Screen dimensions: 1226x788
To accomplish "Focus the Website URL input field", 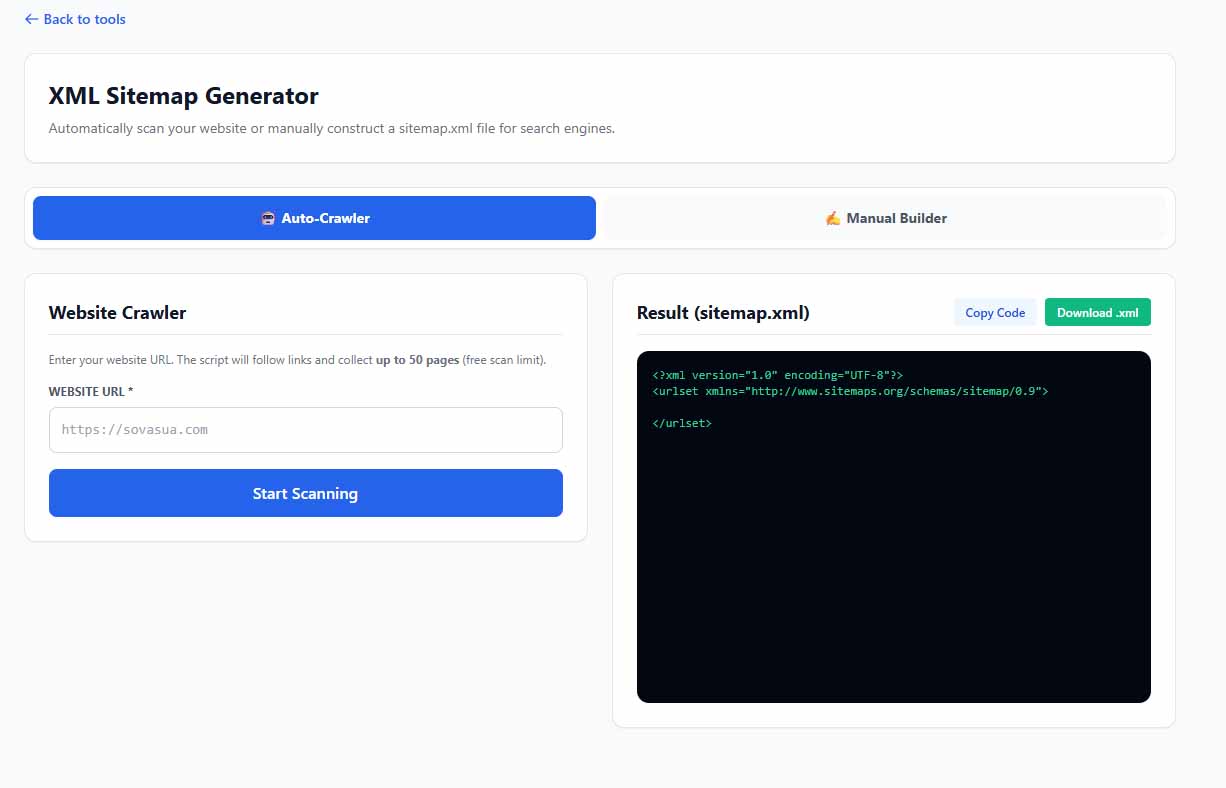I will [306, 430].
